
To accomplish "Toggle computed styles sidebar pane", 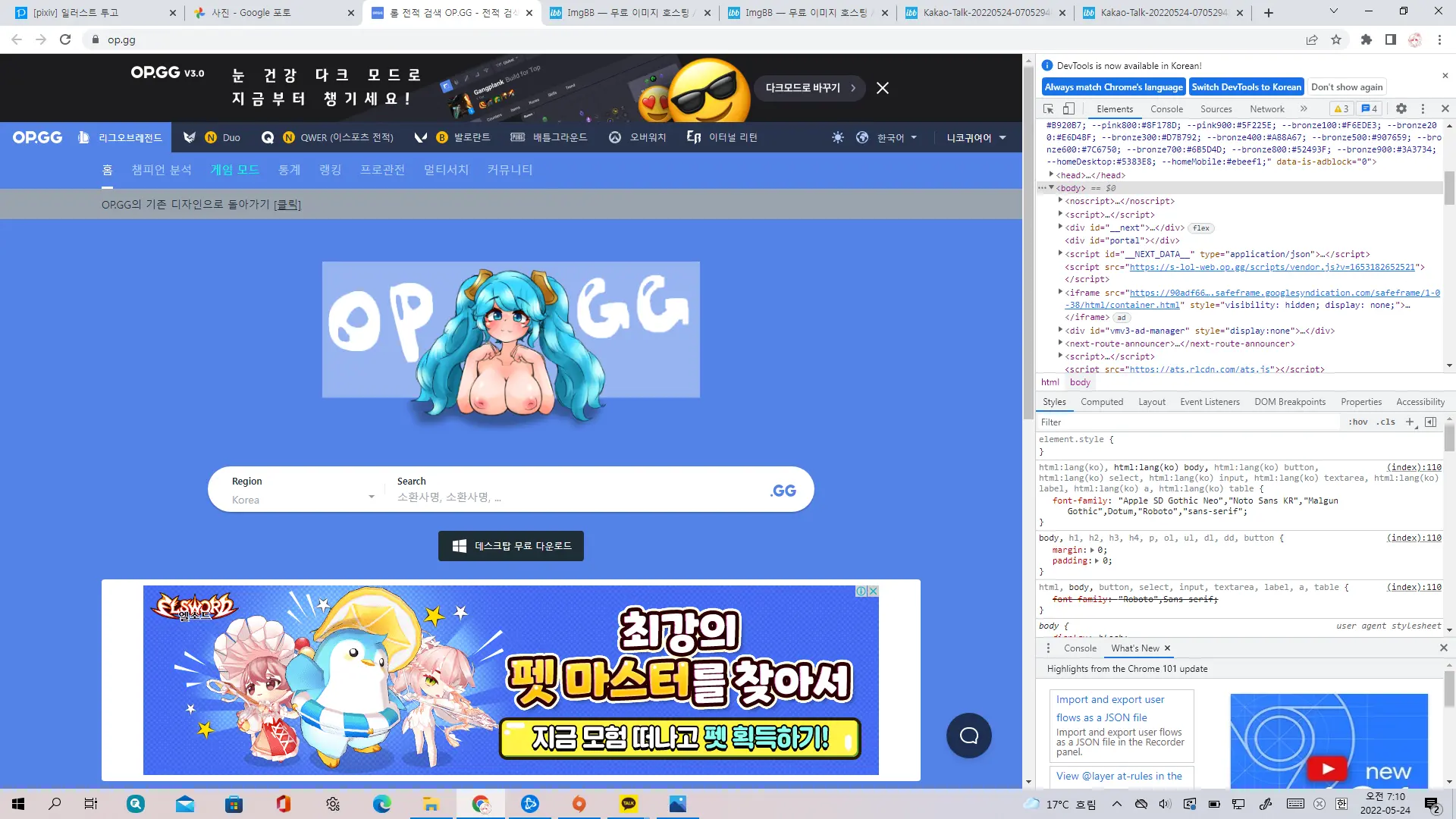I will tap(1431, 422).
